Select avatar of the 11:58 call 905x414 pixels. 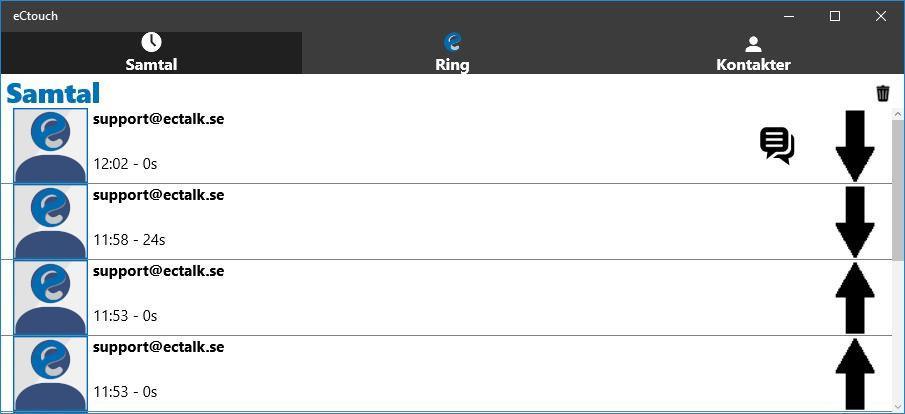[50, 222]
